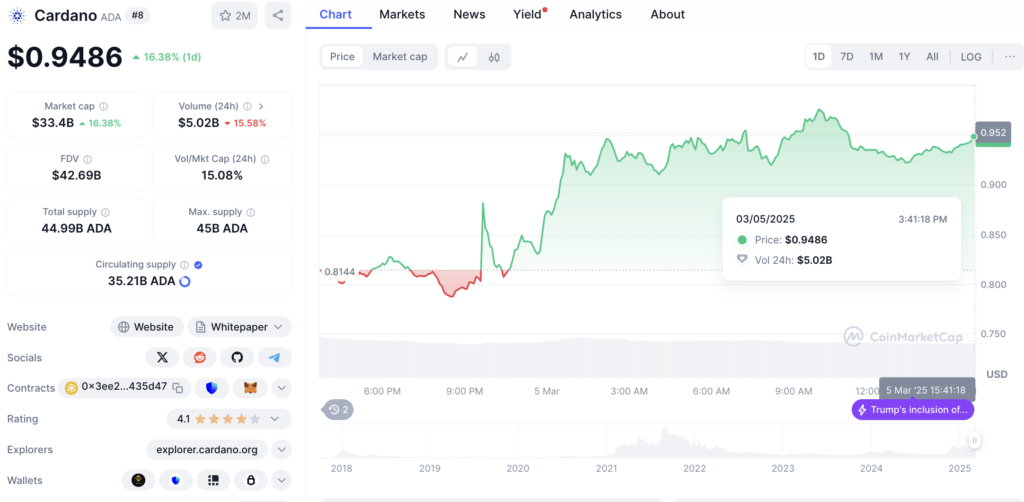Open the GitHub social link
Viewport: 1024px width, 502px height.
click(x=237, y=357)
